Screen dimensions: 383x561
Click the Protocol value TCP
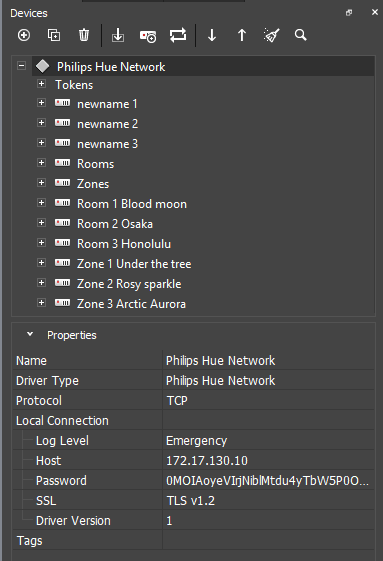point(268,400)
